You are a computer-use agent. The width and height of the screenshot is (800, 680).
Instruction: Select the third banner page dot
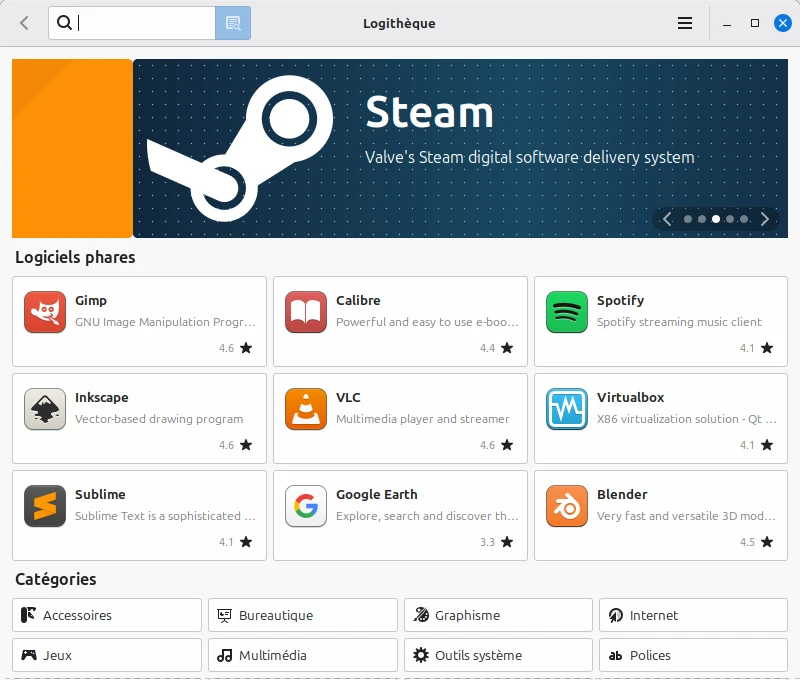point(716,219)
